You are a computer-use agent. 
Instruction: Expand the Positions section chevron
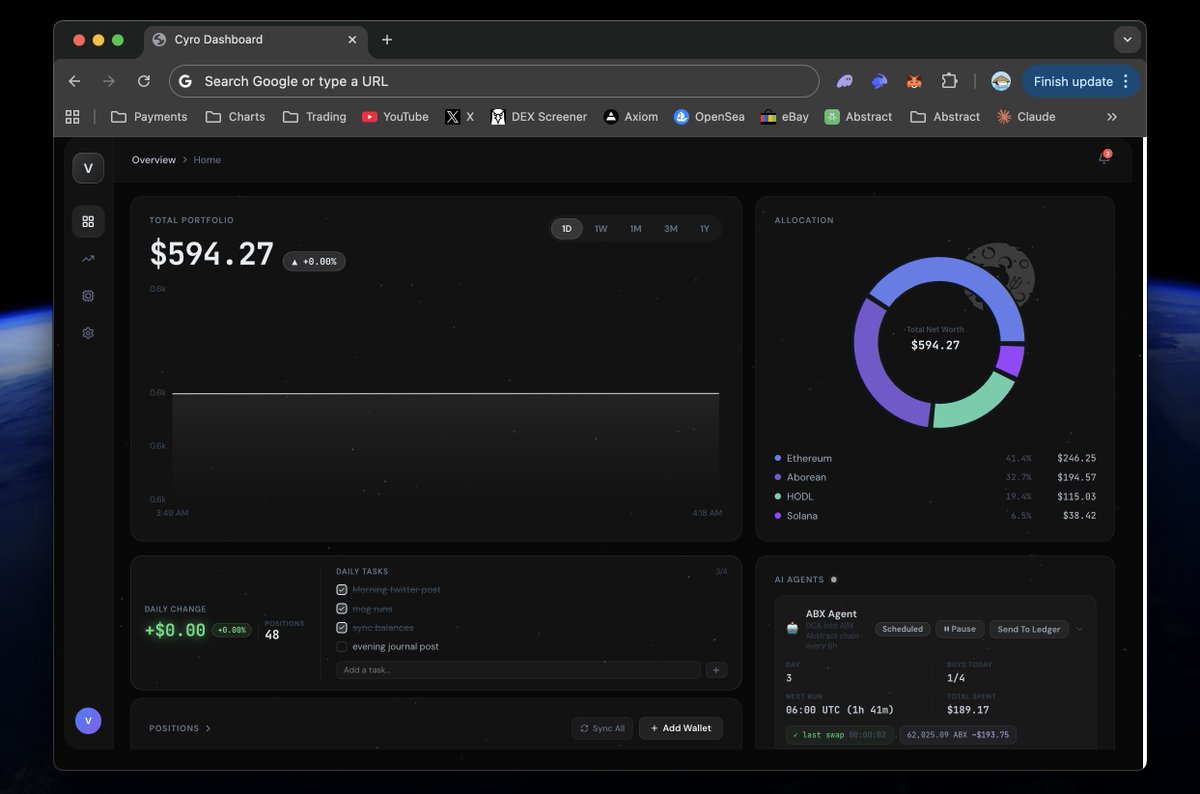208,728
